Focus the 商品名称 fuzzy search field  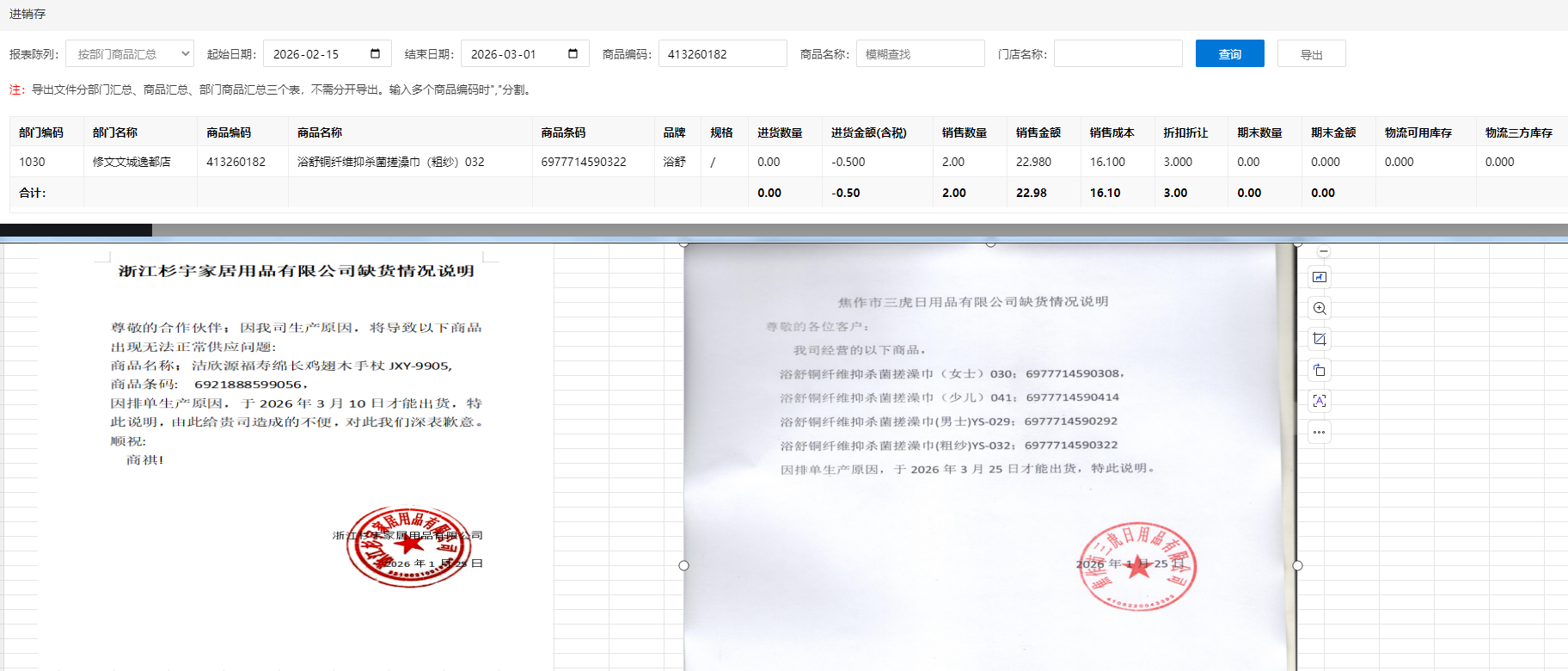tap(920, 53)
